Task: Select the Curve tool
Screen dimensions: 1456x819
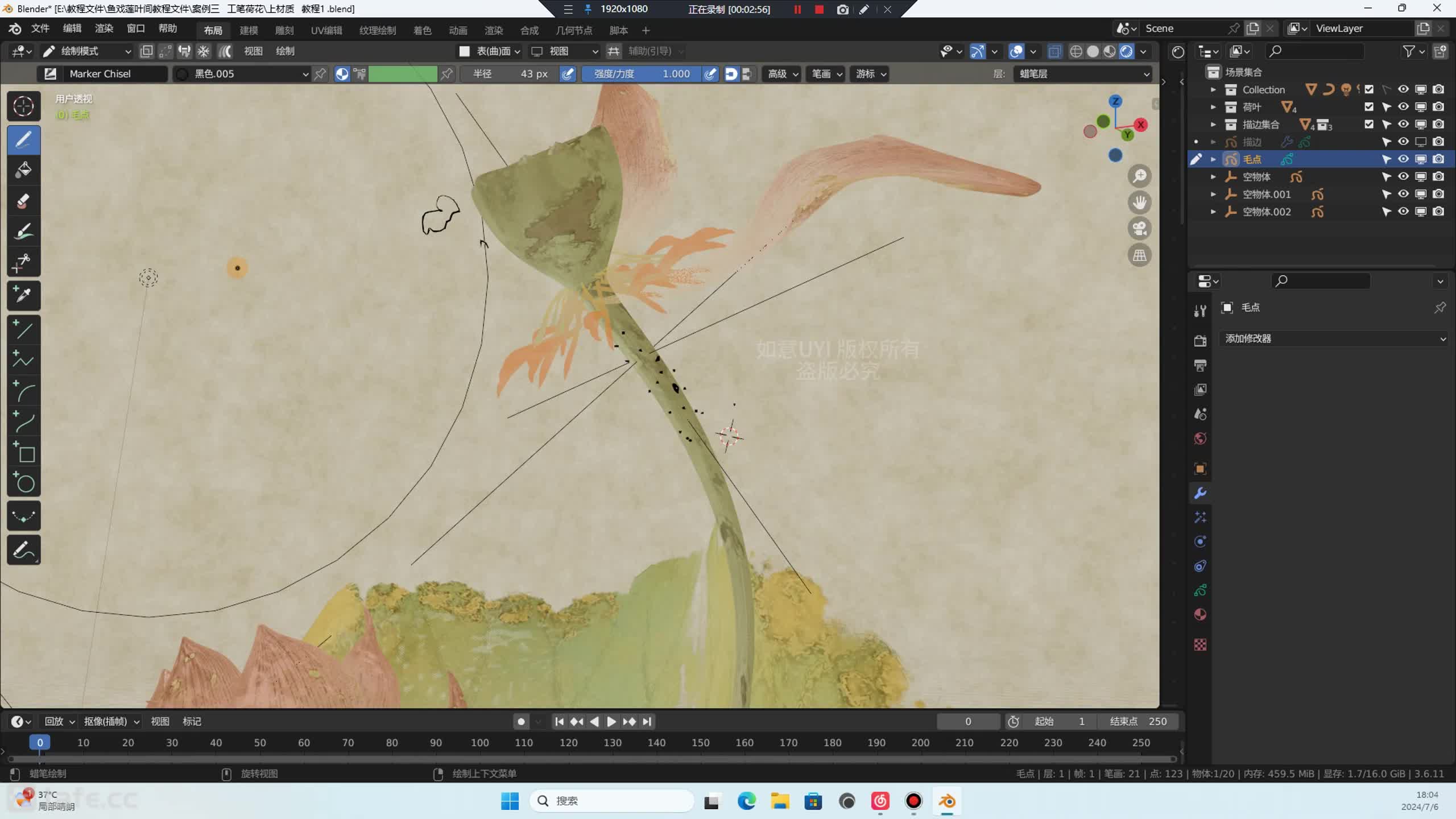Action: pos(23,422)
